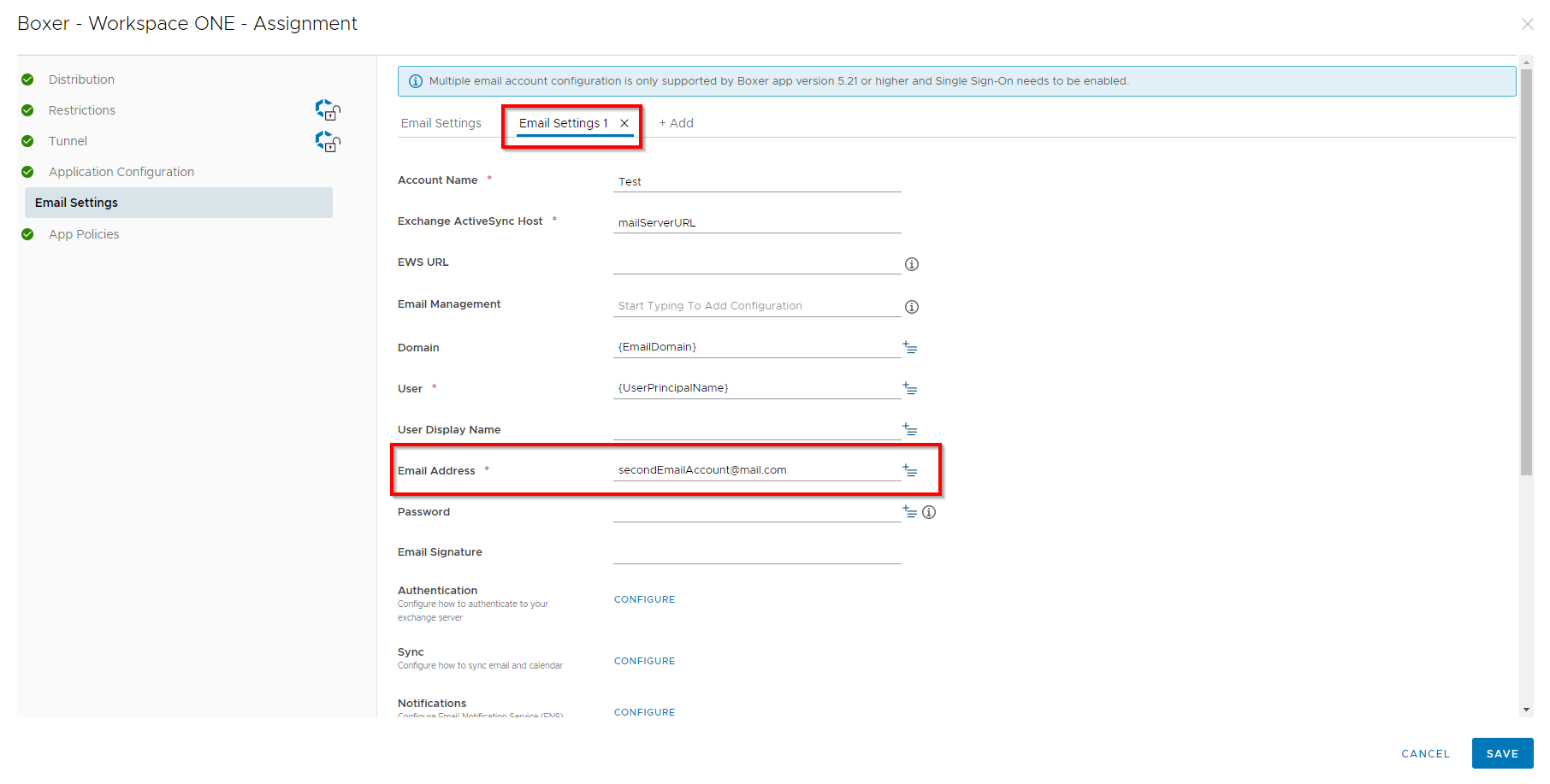Click the EWS URL info icon
This screenshot has width=1550, height=784.
tap(912, 264)
